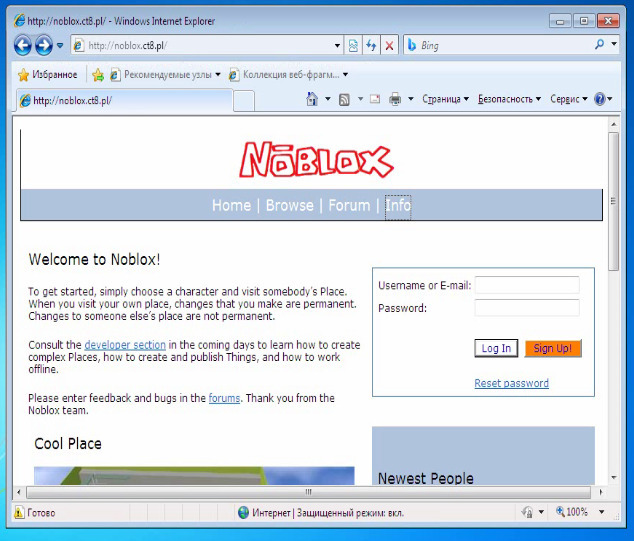This screenshot has width=634, height=541.
Task: Toggle Compatibility View icon
Action: pyautogui.click(x=353, y=45)
